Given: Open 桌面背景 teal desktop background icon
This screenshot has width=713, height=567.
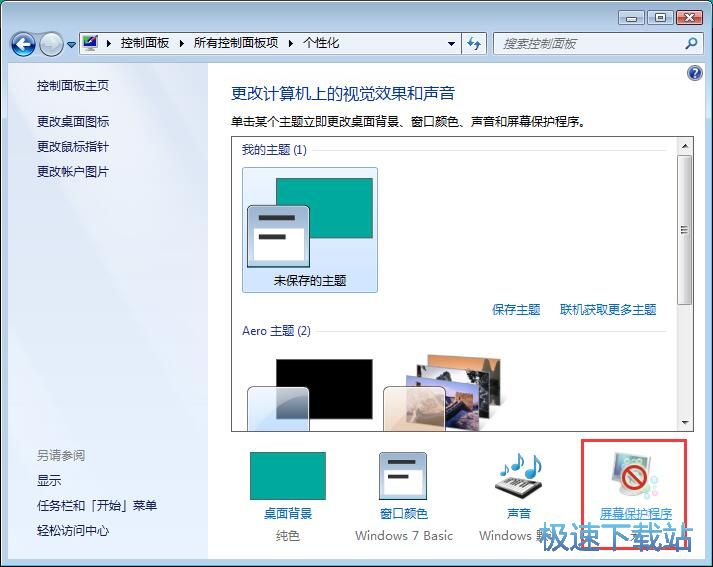Looking at the screenshot, I should (288, 476).
